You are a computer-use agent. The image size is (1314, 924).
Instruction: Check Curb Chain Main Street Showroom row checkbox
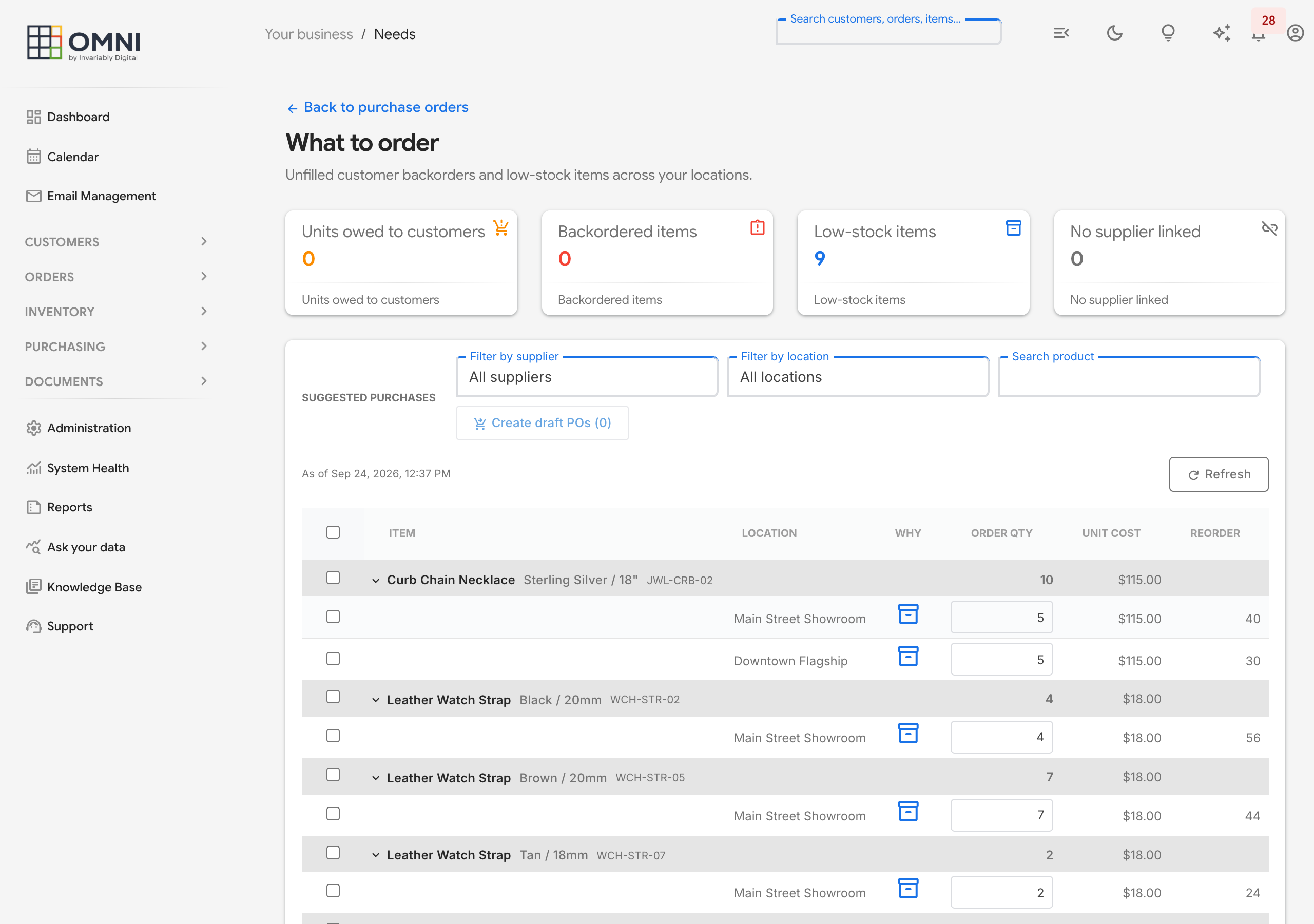click(333, 617)
